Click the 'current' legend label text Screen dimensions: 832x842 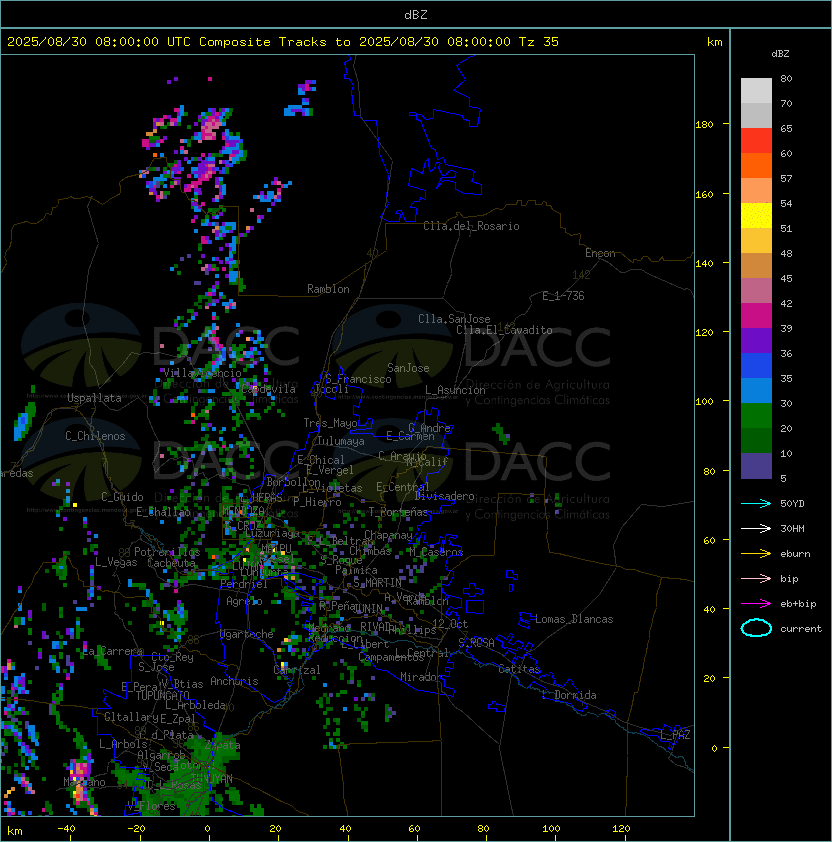(801, 629)
